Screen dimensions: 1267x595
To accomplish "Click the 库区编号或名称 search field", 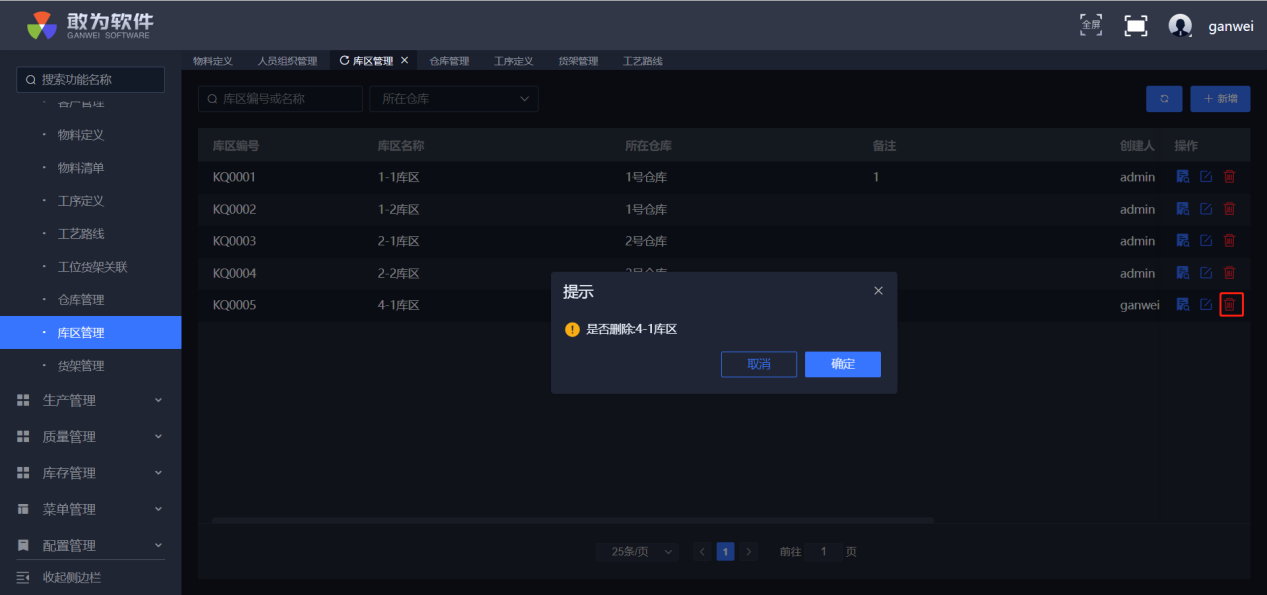I will click(x=280, y=99).
